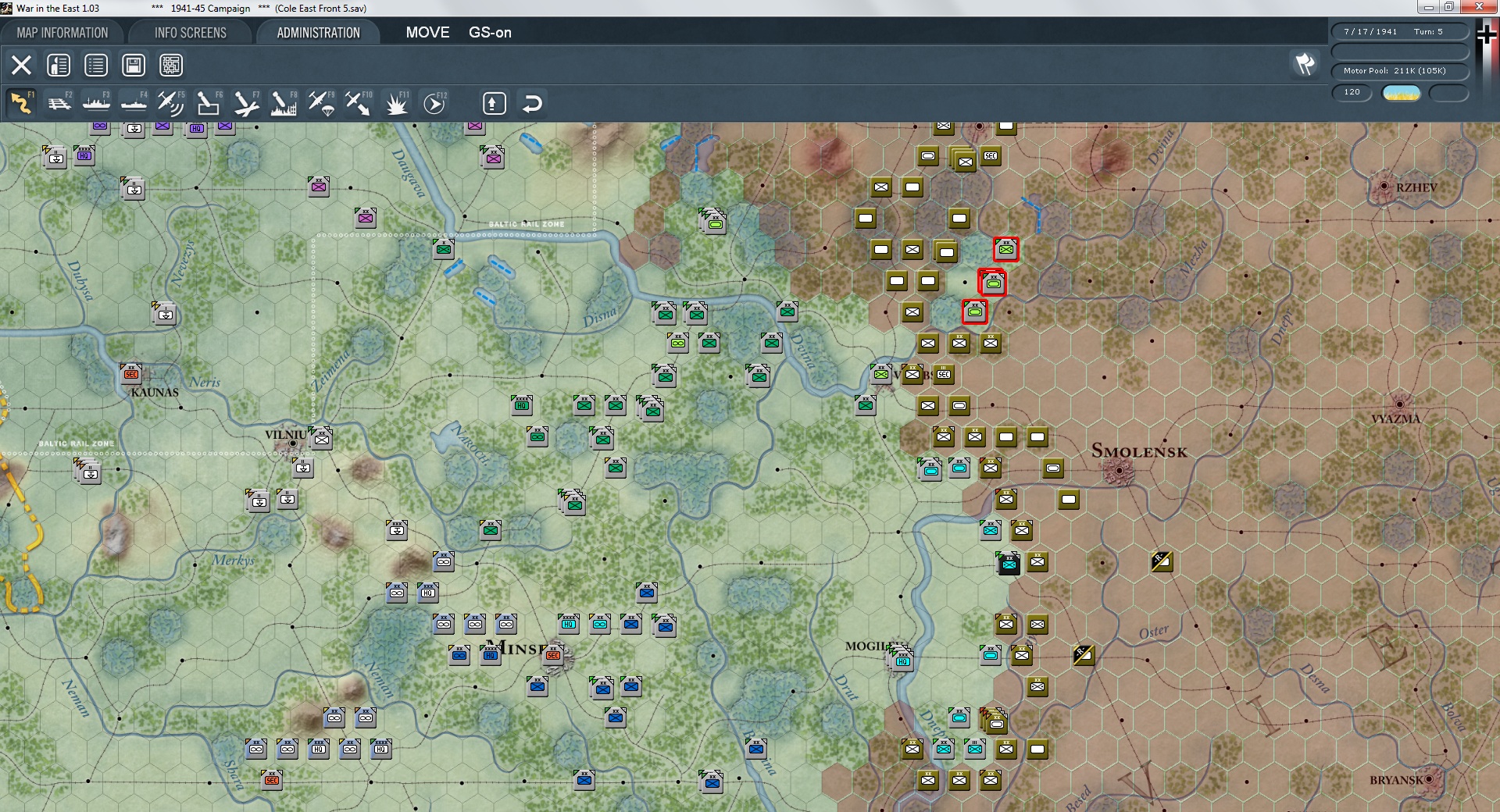Switch to the ADMINISTRATION tab

coord(318,33)
